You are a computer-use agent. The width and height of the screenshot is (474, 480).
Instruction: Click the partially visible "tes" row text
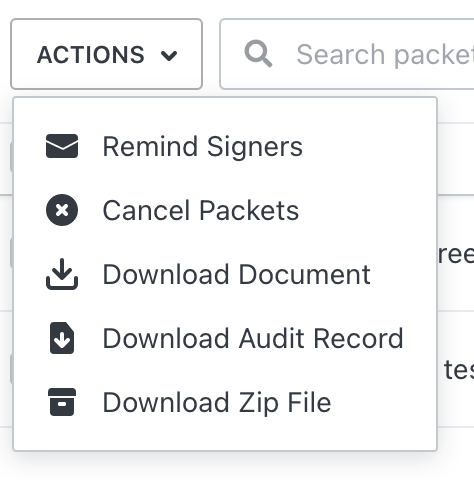click(459, 370)
